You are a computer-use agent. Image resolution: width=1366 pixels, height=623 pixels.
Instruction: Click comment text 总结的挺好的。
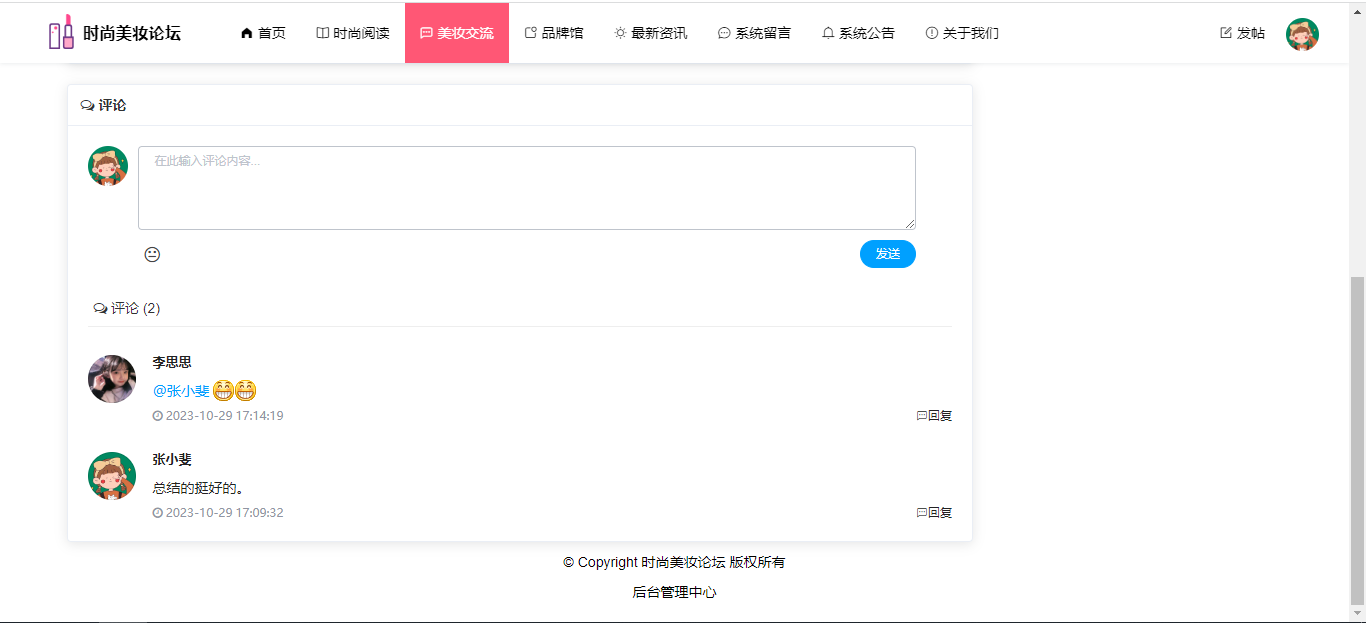(x=198, y=488)
